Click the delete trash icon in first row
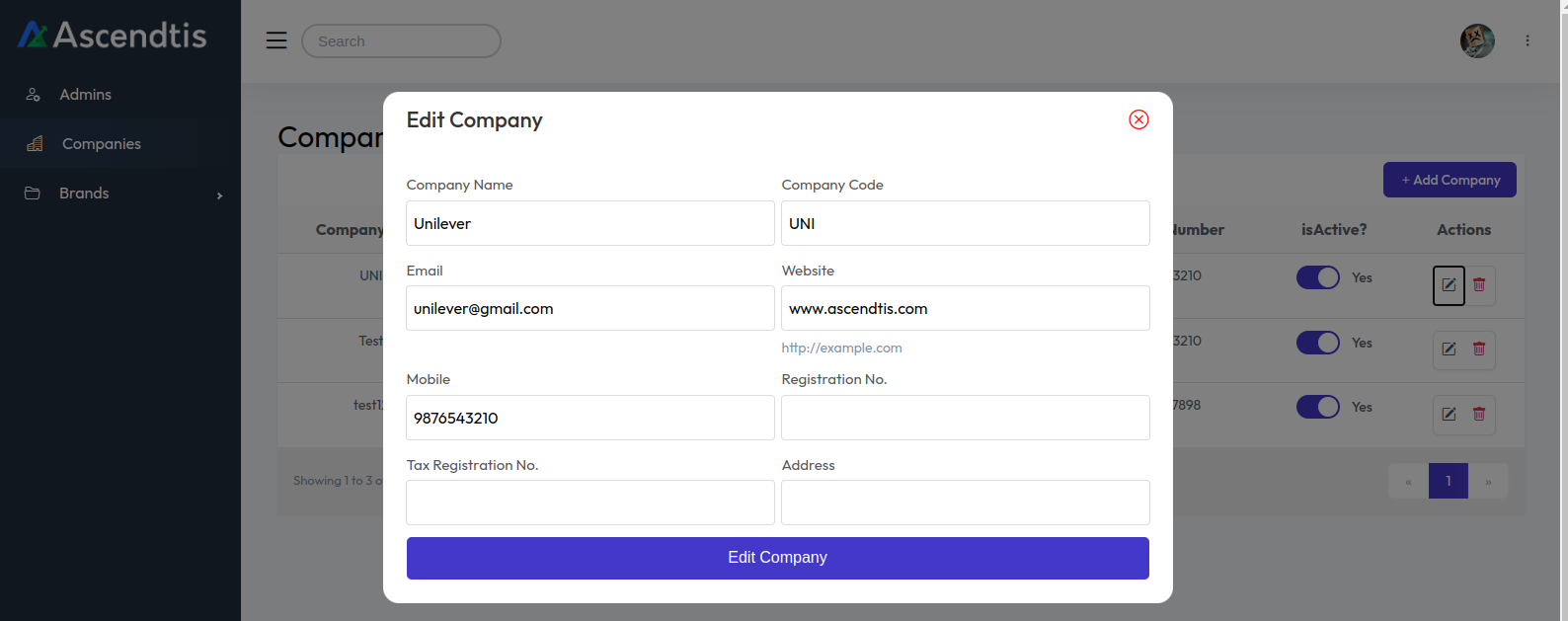 pyautogui.click(x=1479, y=285)
